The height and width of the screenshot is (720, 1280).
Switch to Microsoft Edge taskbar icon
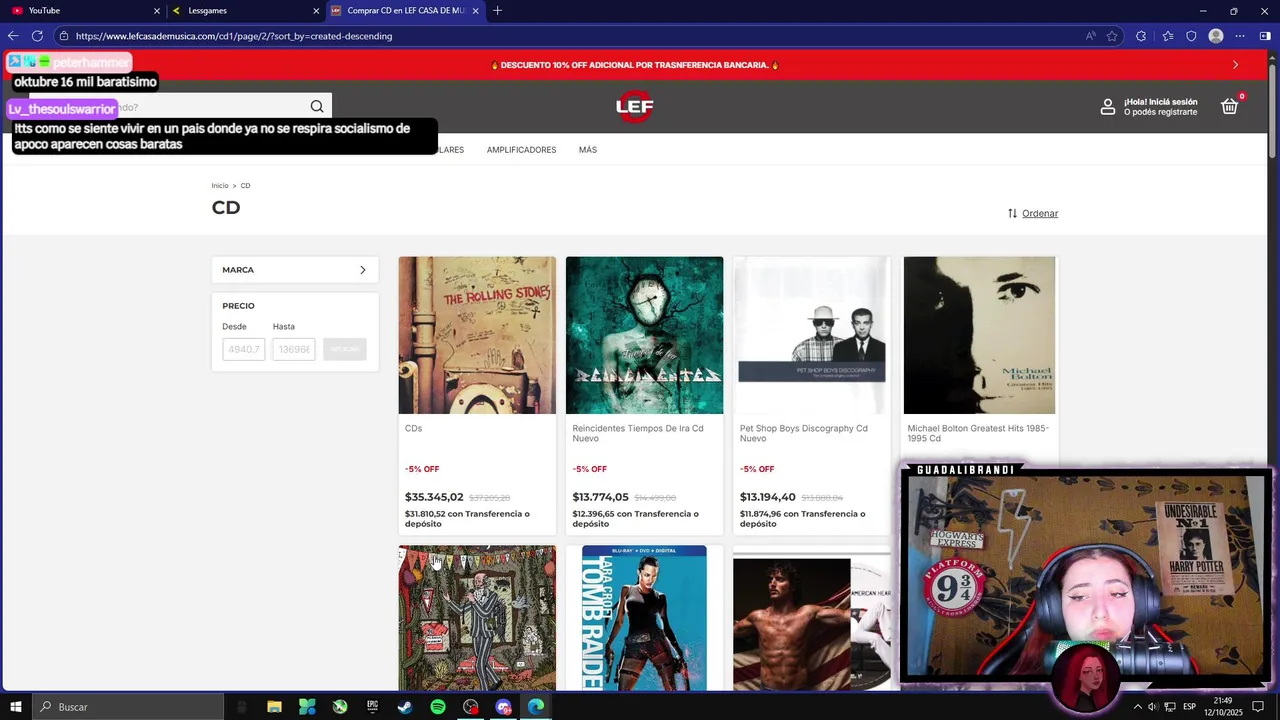point(536,707)
